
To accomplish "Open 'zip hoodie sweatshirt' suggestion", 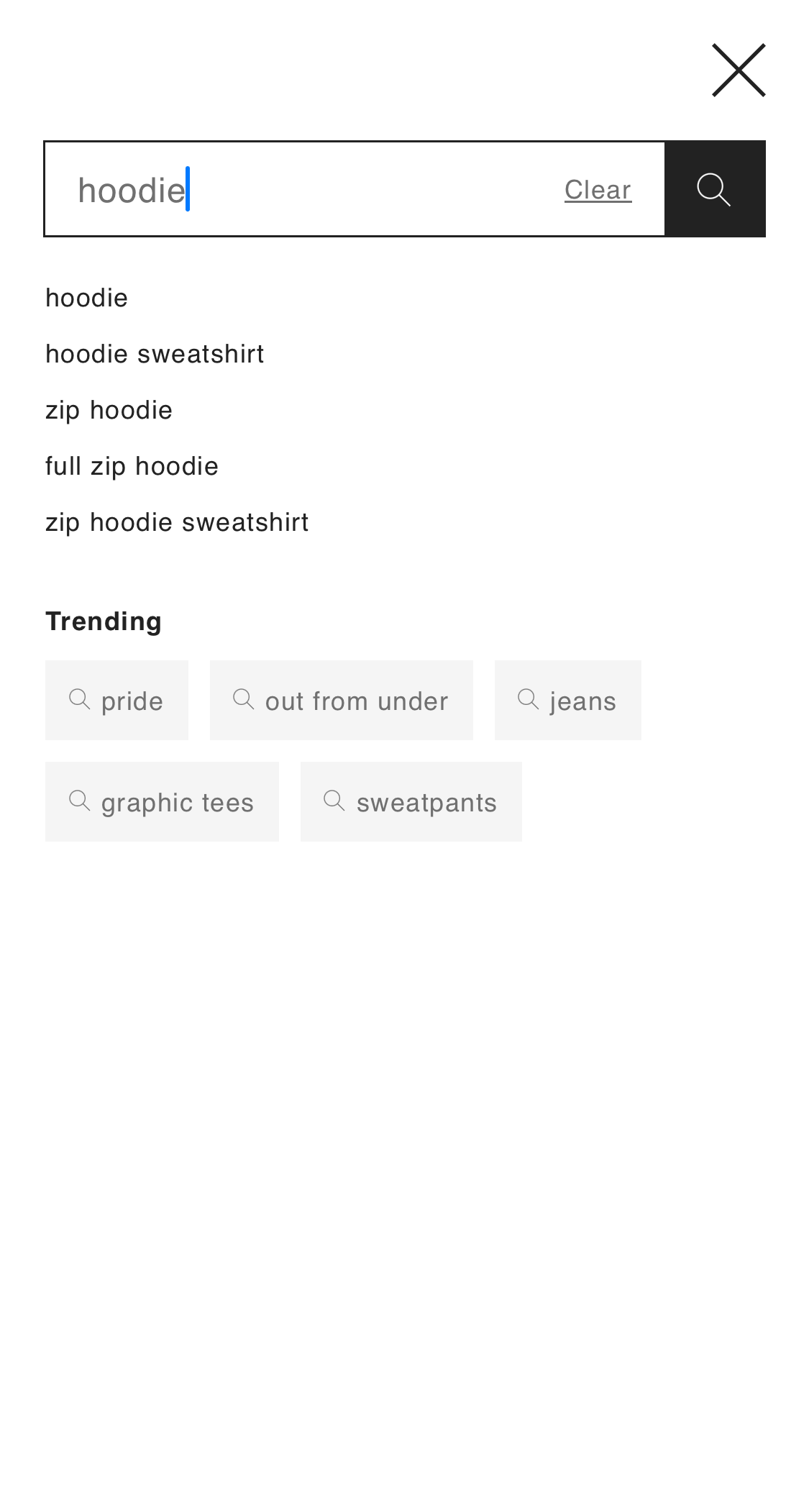I will [x=177, y=522].
